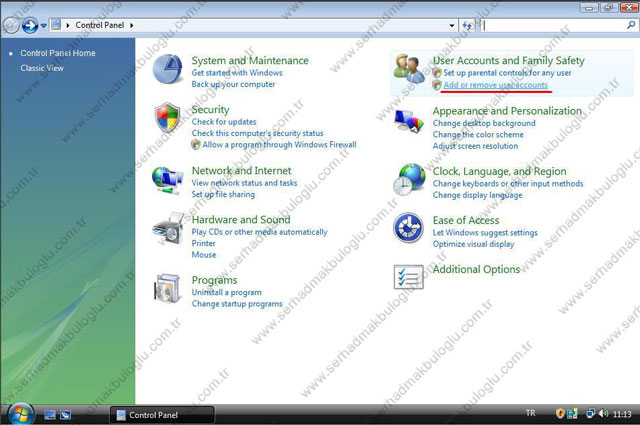640x425 pixels.
Task: Click the Security shield icon
Action: (x=167, y=118)
